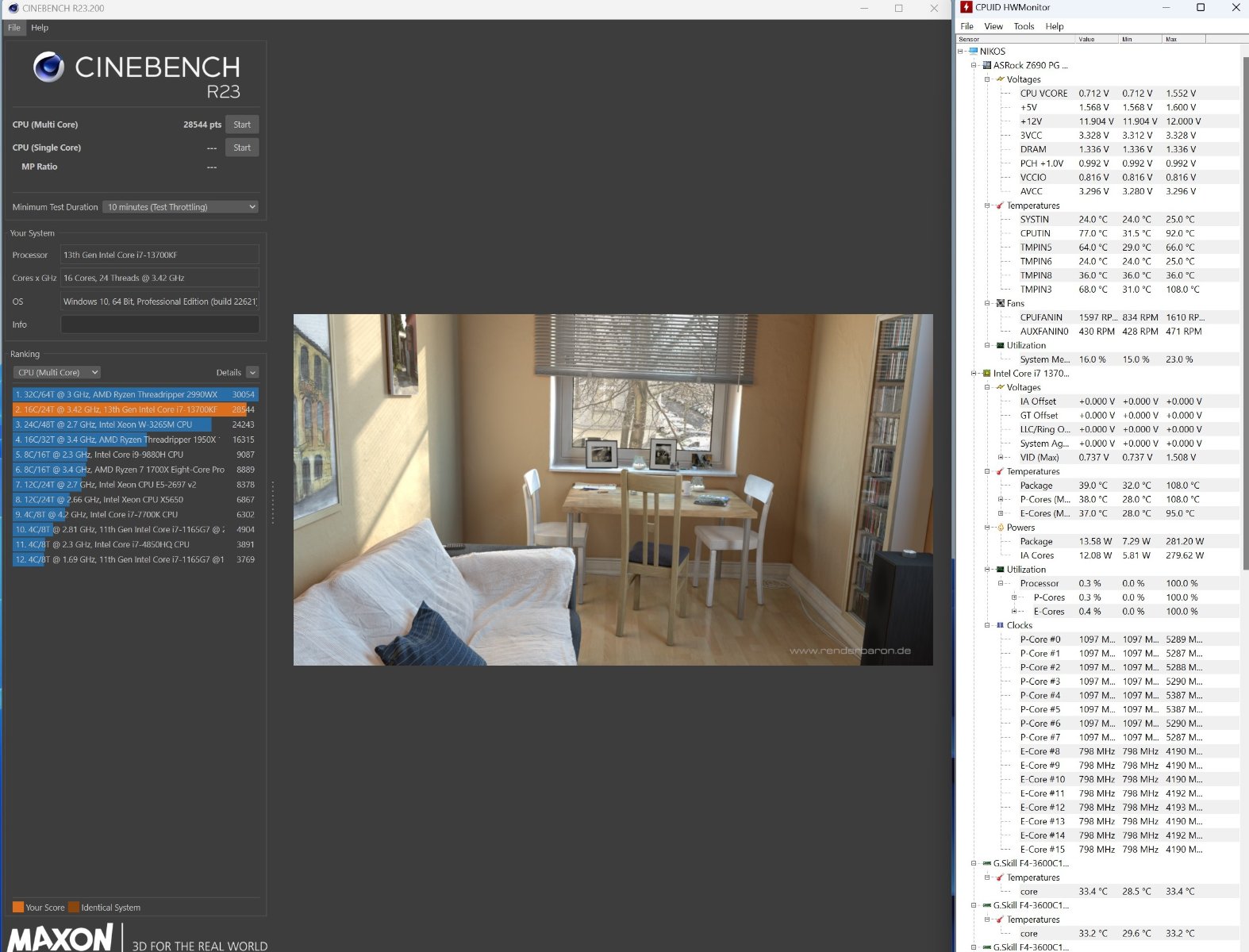Image resolution: width=1249 pixels, height=952 pixels.
Task: Click the CPU Voltages lightning icon
Action: tap(1000, 387)
